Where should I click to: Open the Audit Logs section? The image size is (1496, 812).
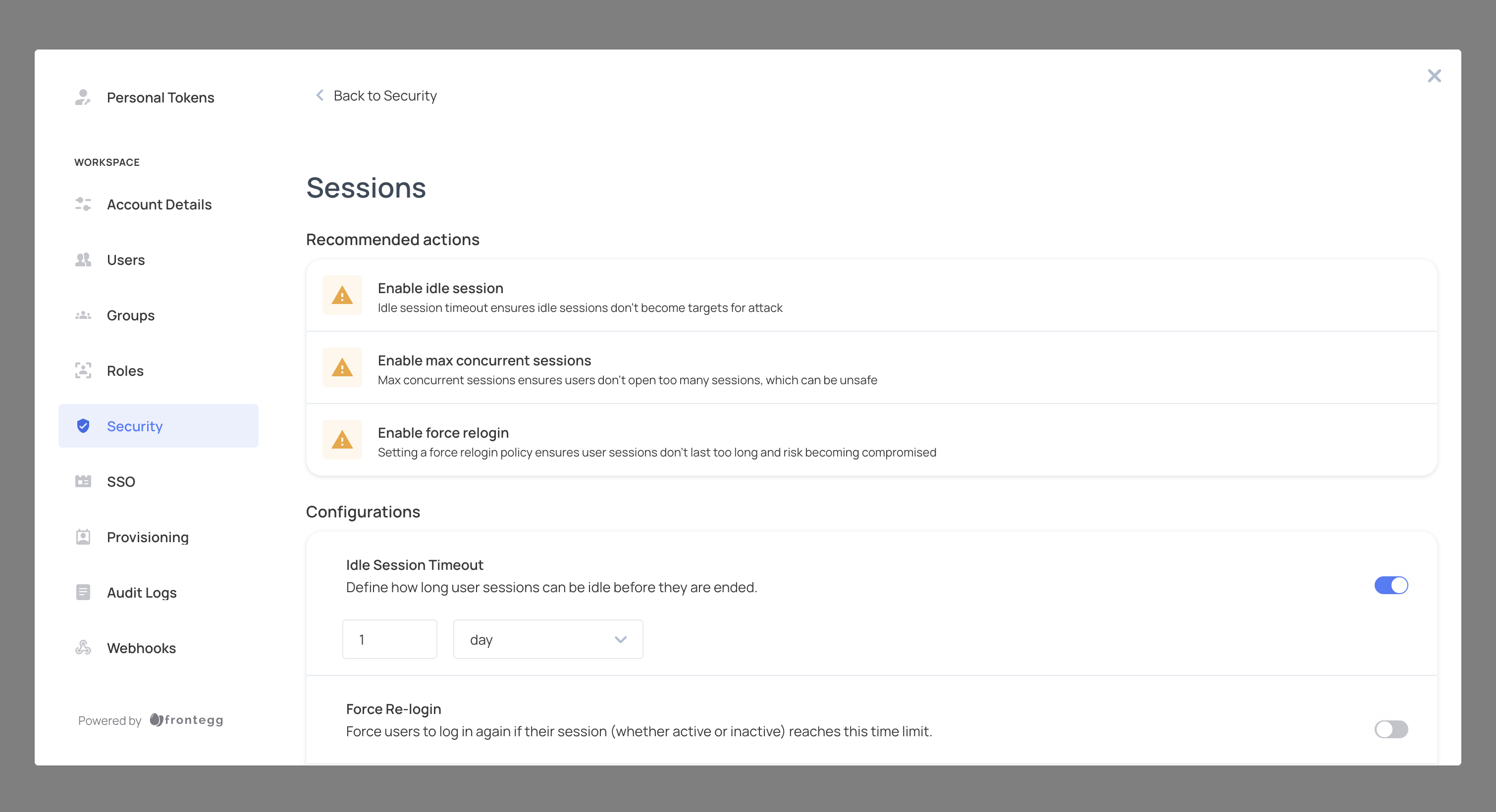(141, 592)
